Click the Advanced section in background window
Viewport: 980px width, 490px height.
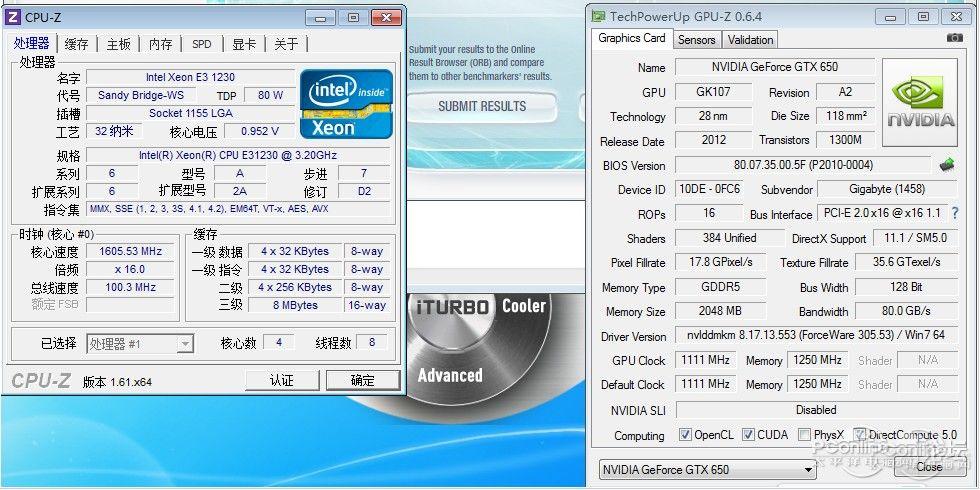tap(450, 375)
